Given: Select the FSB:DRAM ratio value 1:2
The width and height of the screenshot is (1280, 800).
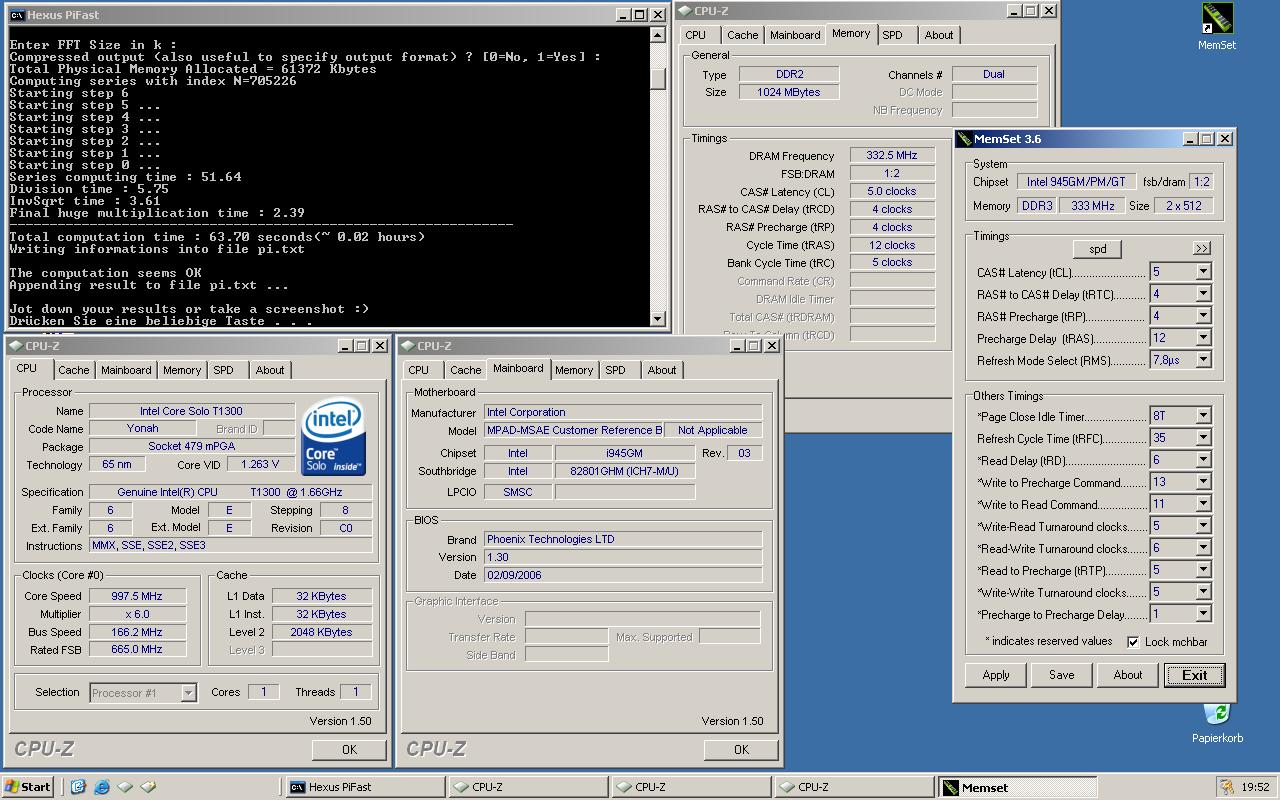Looking at the screenshot, I should coord(892,174).
